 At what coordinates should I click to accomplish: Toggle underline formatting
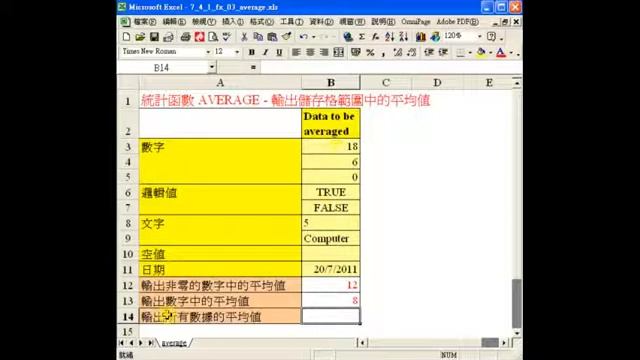click(x=279, y=52)
